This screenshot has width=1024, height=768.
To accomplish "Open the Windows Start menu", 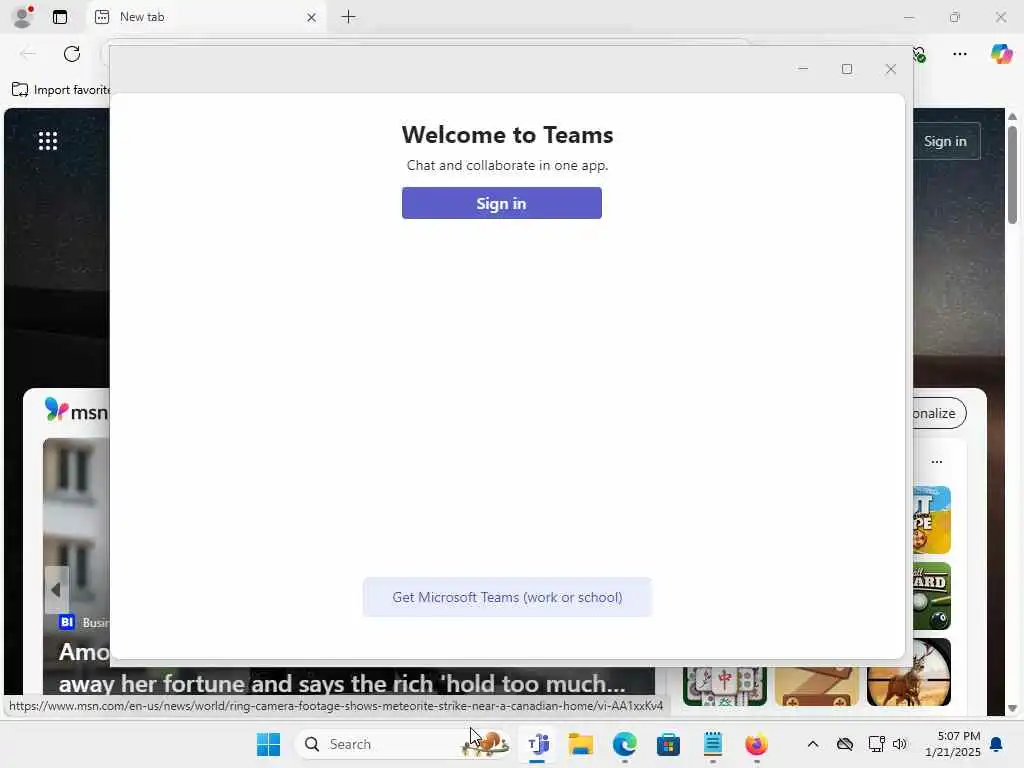I will [268, 744].
